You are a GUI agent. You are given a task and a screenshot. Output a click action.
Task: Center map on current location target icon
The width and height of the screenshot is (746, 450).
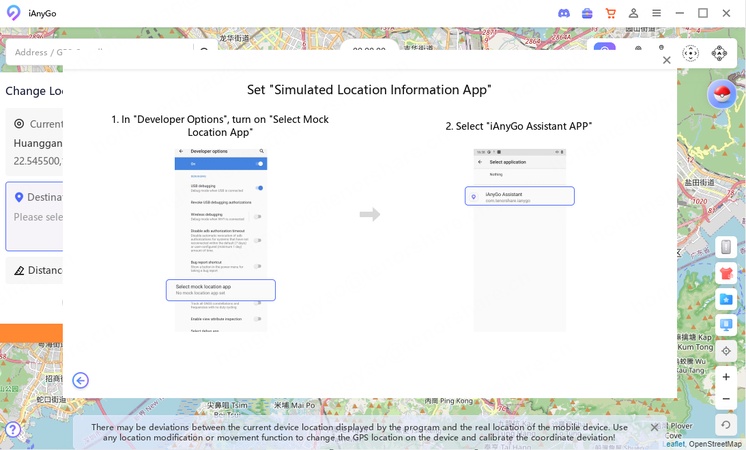(726, 351)
